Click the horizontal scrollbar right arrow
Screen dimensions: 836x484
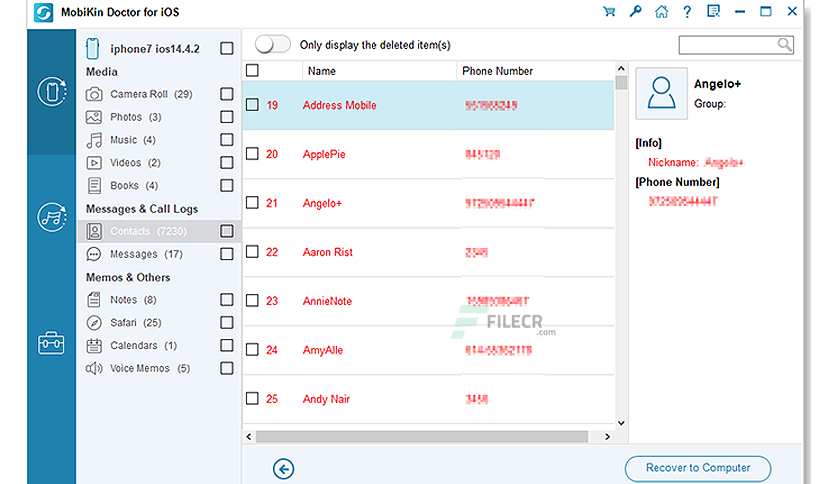[607, 437]
